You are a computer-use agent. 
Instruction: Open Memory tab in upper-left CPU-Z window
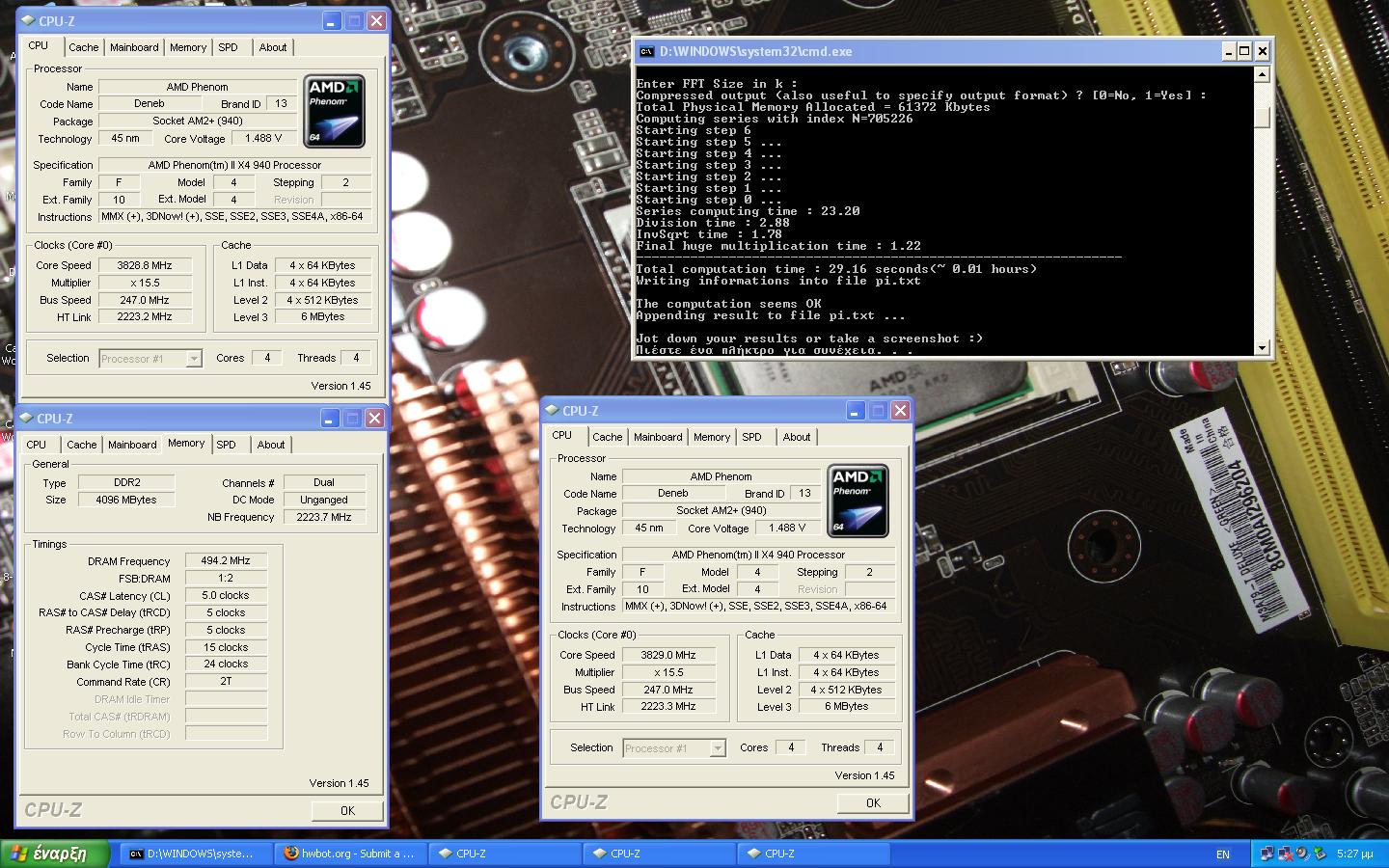188,47
